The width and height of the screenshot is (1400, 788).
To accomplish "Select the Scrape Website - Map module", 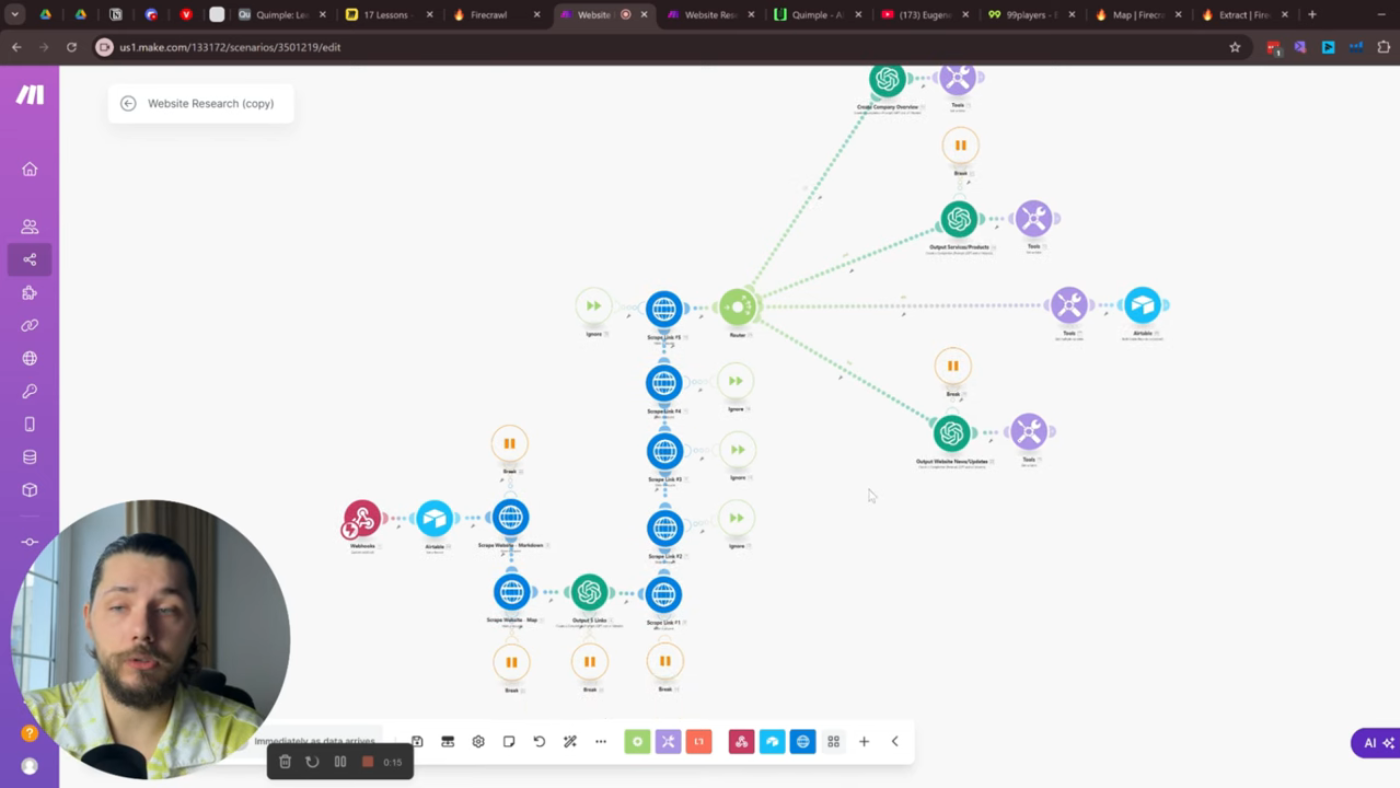I will click(511, 592).
